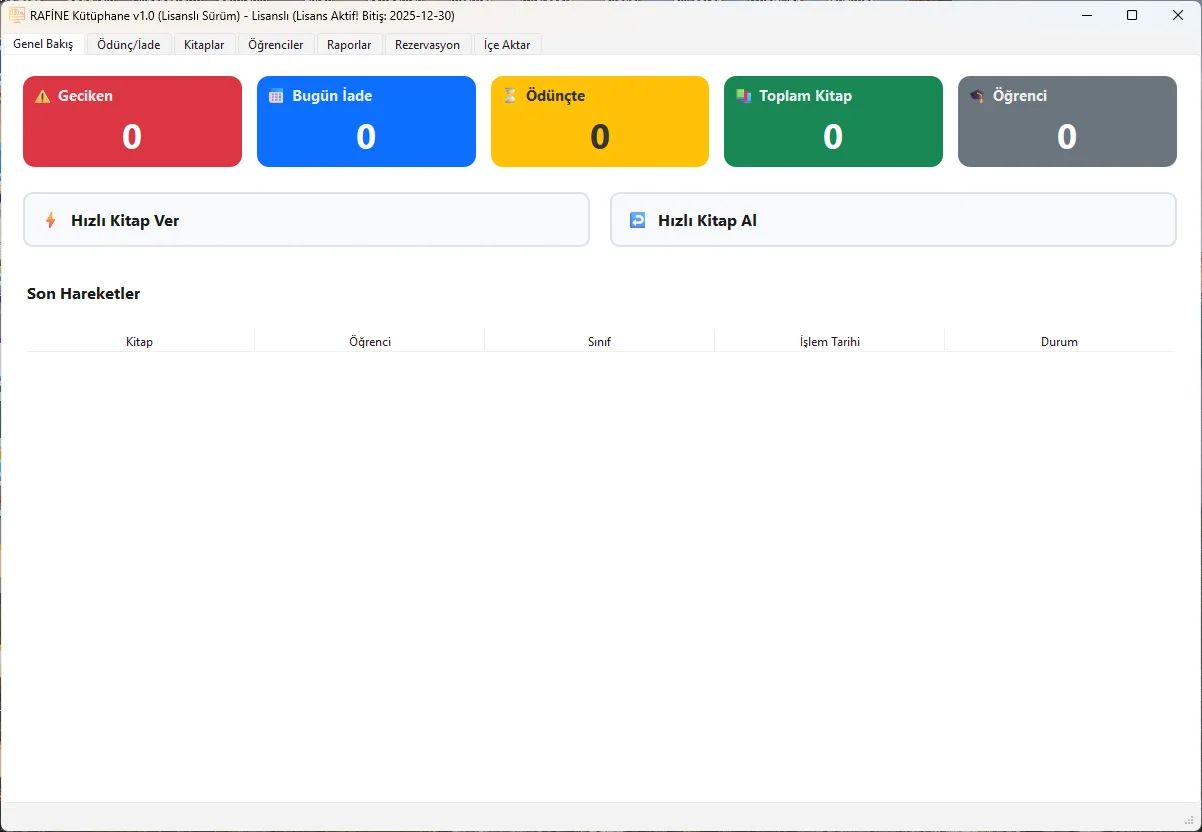Click the RAFİNE Kütüphane app icon in title bar
Image resolution: width=1202 pixels, height=832 pixels.
(x=17, y=15)
